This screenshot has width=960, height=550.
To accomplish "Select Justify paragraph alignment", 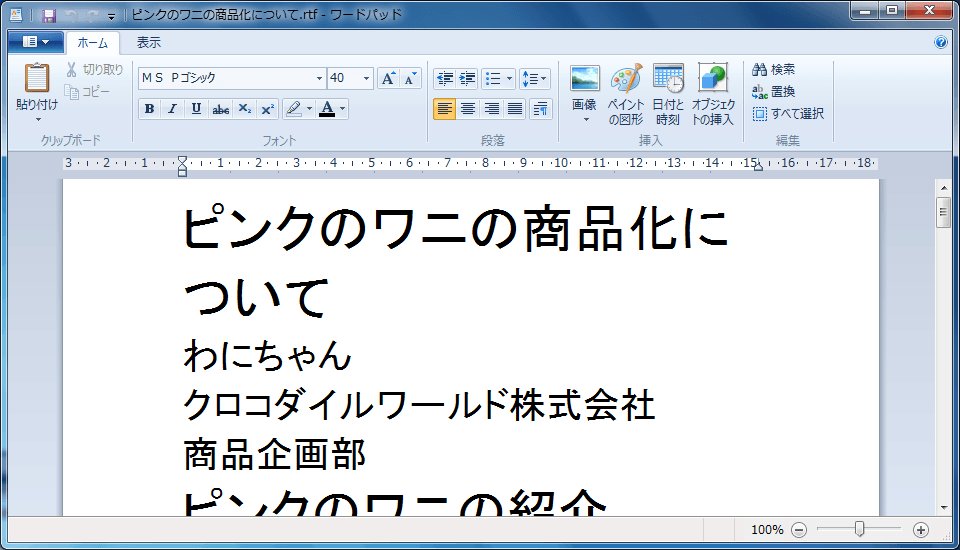I will [x=515, y=109].
